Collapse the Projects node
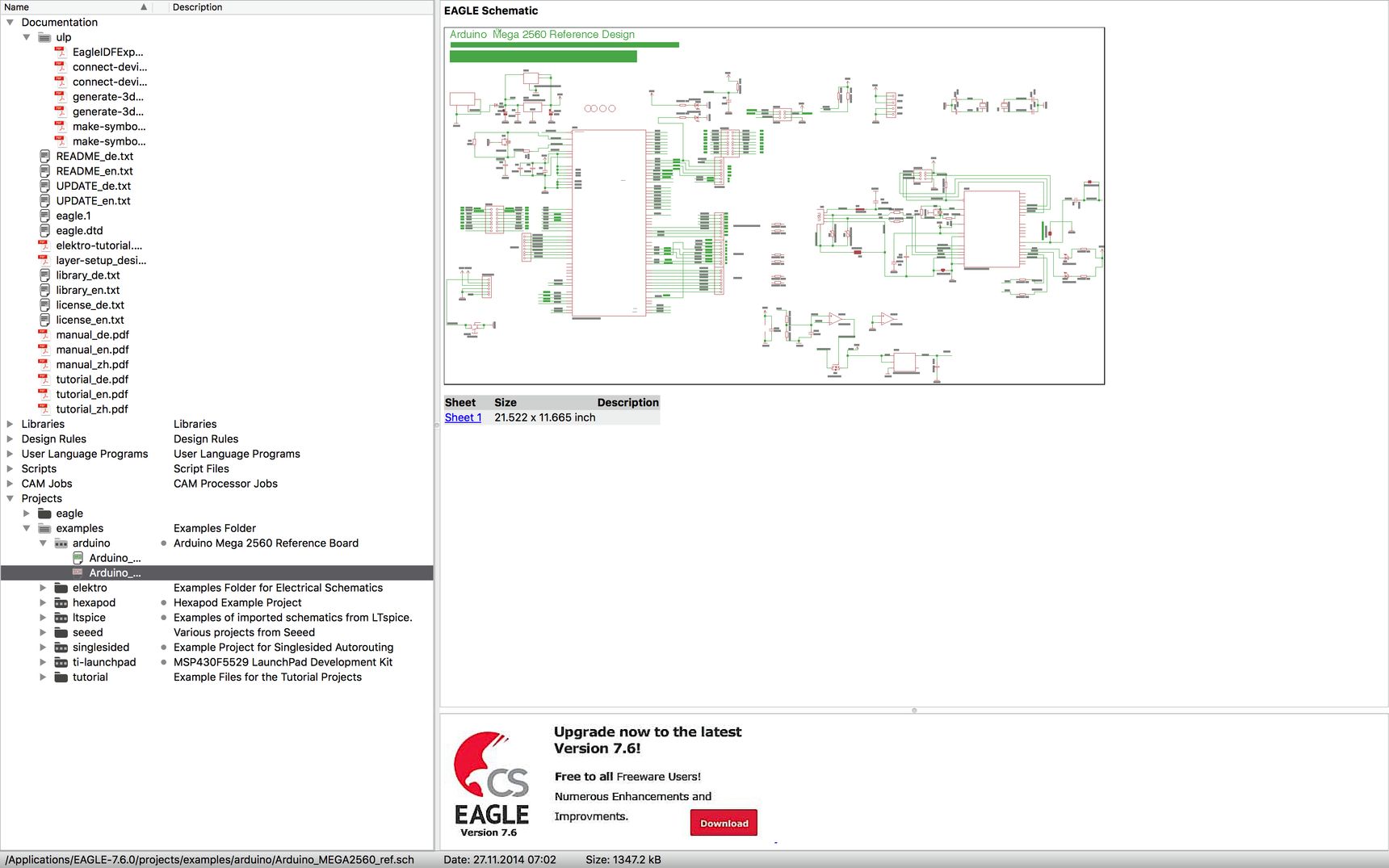Screen dimensions: 1389x868 10,498
